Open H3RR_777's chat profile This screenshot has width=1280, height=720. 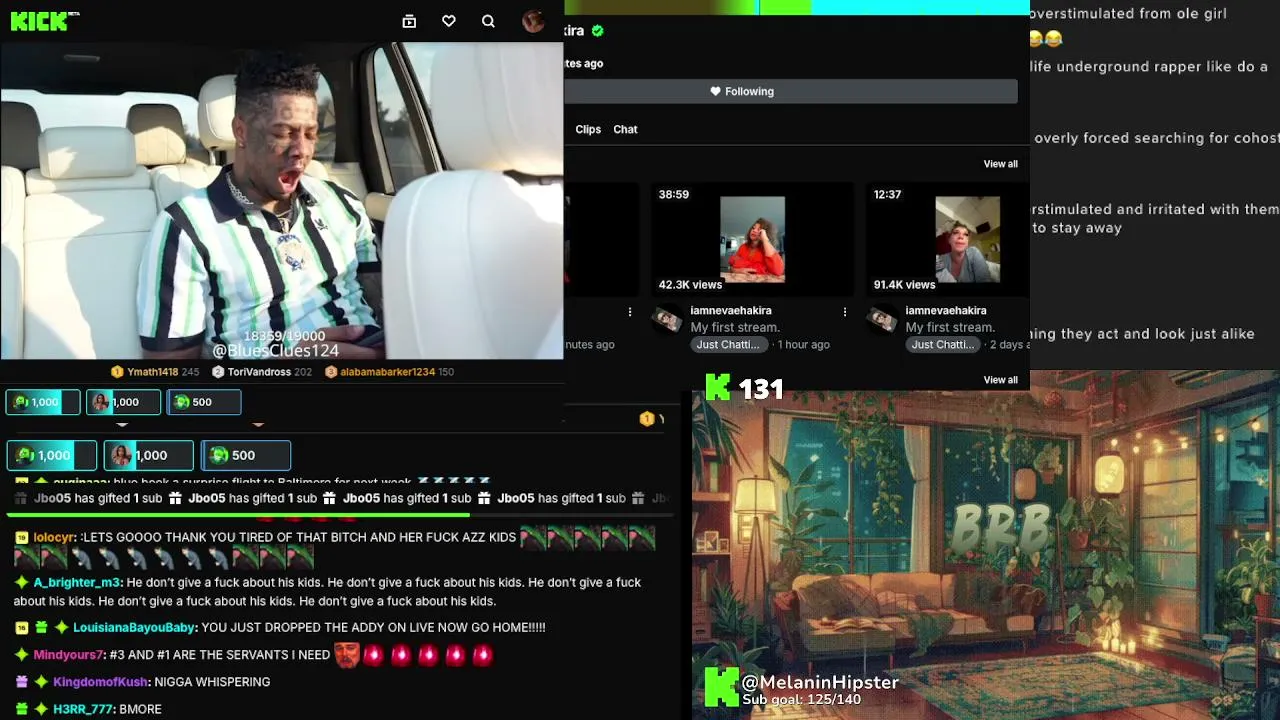83,709
